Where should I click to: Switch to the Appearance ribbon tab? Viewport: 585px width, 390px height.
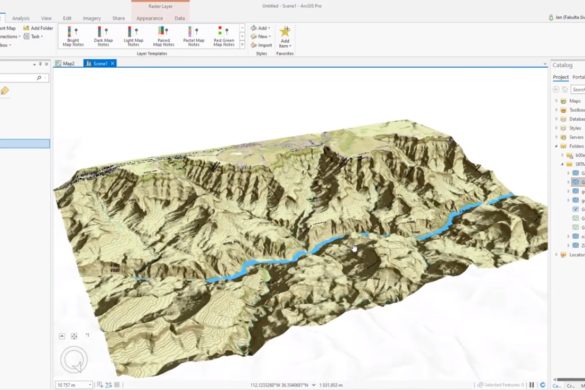pyautogui.click(x=149, y=18)
